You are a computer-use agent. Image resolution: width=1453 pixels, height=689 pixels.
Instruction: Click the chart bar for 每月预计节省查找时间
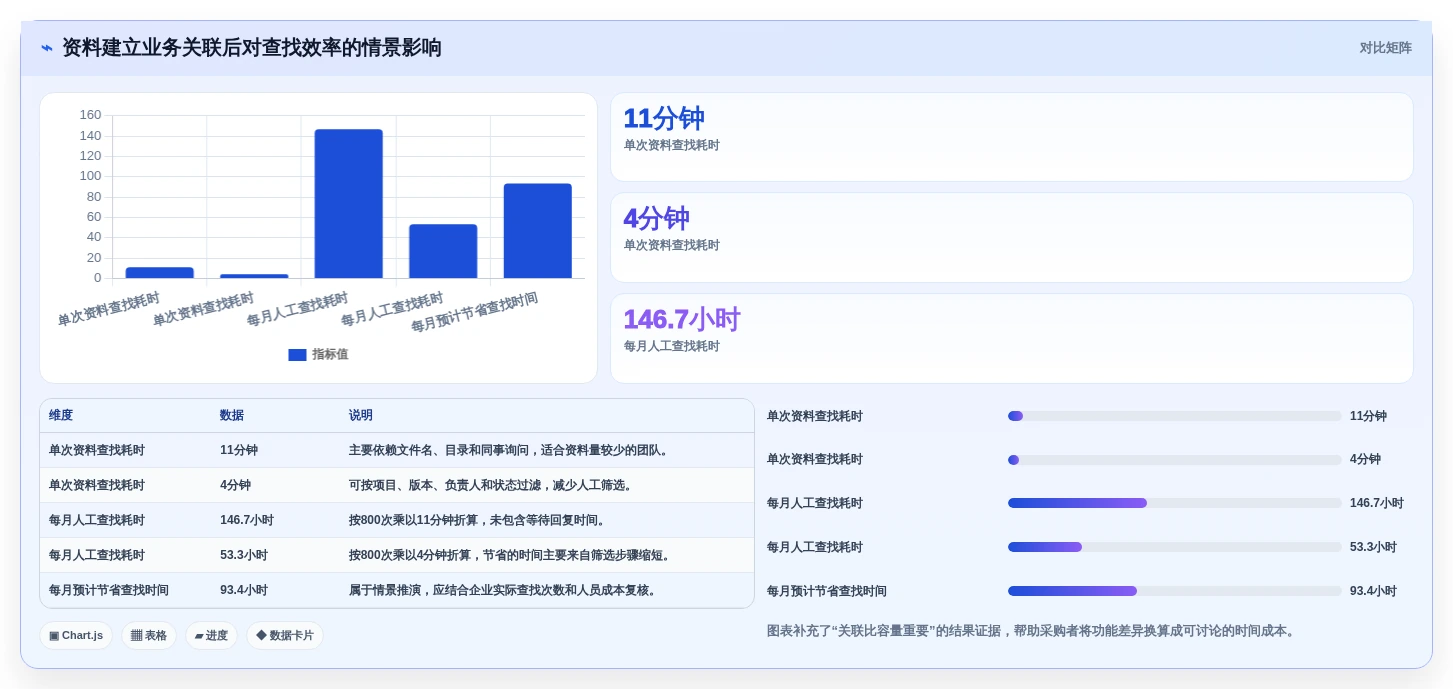pyautogui.click(x=537, y=230)
